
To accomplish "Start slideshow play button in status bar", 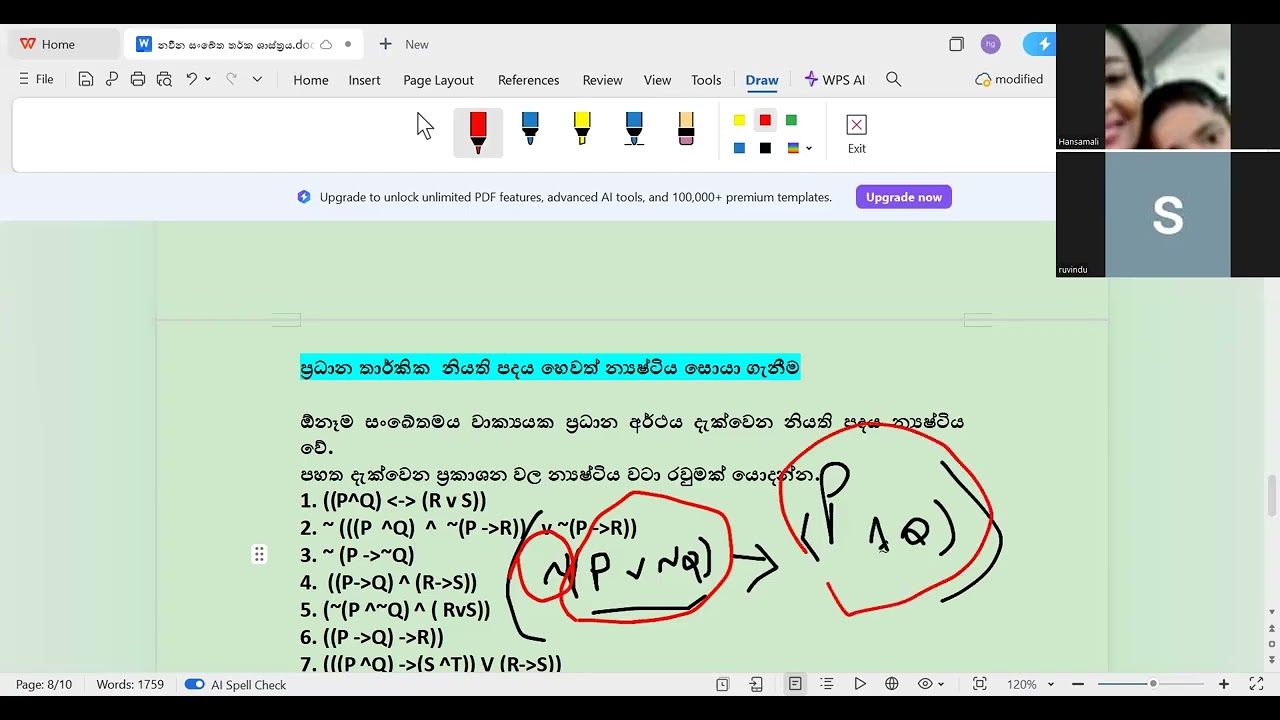I will (x=860, y=684).
